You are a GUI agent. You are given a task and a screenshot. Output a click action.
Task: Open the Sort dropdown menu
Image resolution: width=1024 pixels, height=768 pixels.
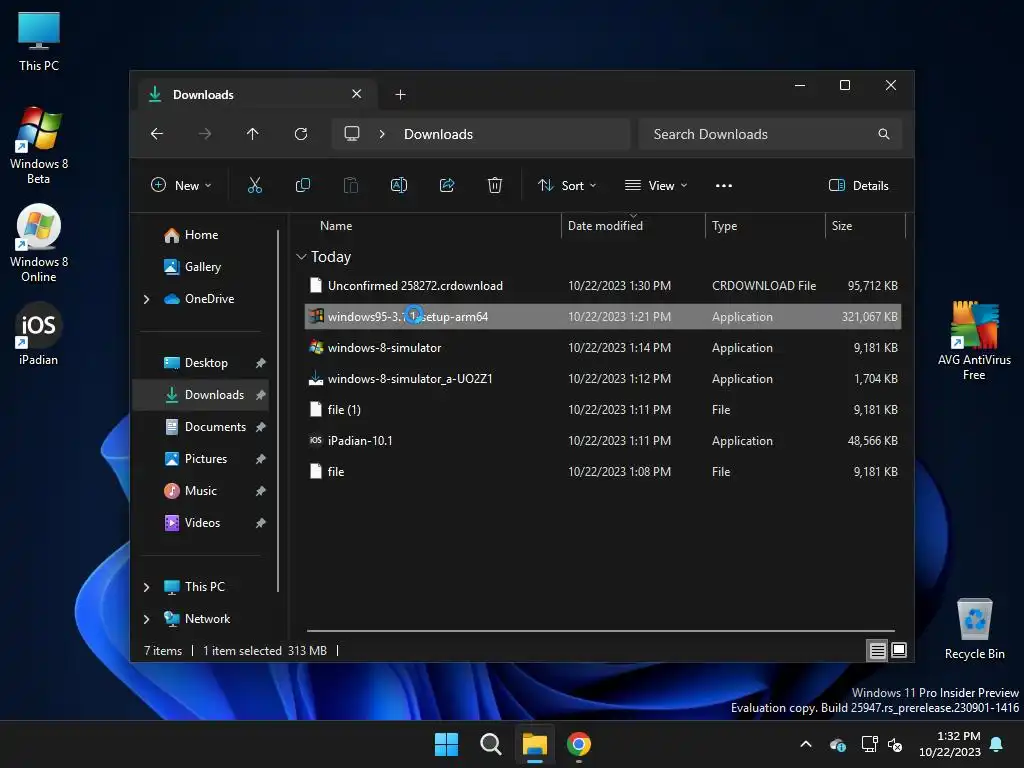pyautogui.click(x=567, y=185)
